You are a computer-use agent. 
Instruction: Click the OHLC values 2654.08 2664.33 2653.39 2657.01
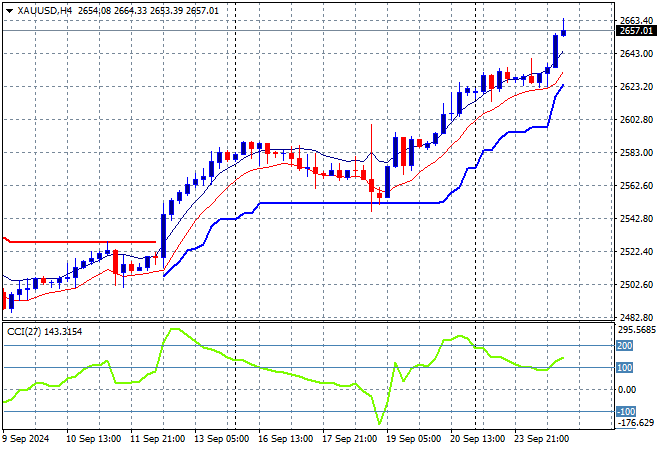[x=148, y=11]
